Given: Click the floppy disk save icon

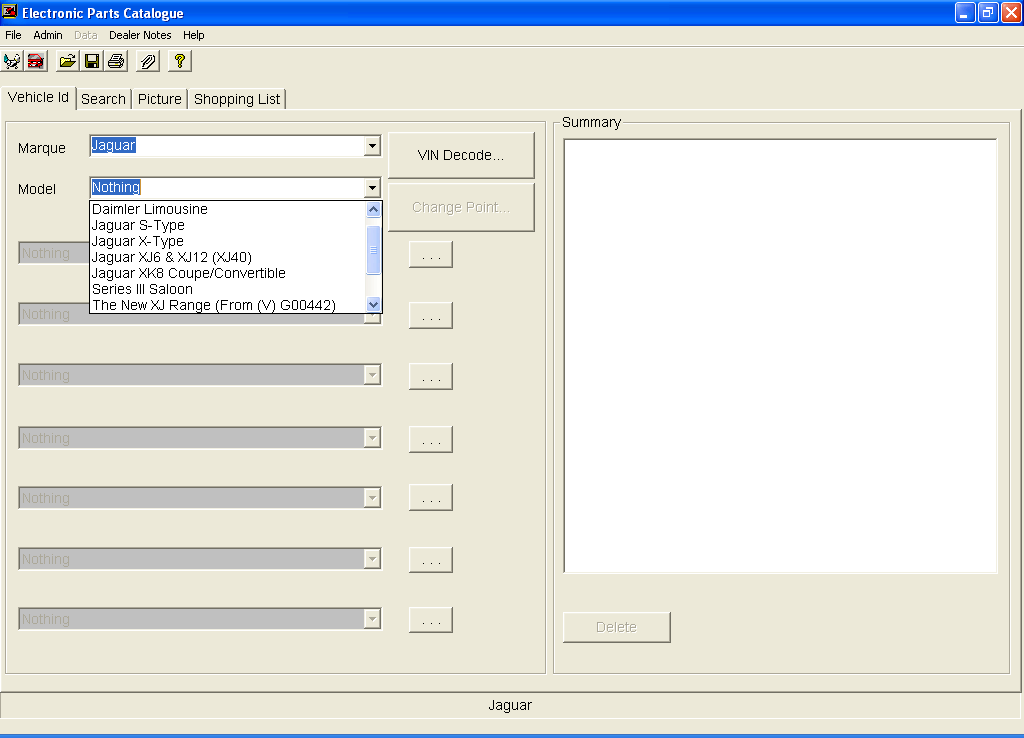Looking at the screenshot, I should pyautogui.click(x=92, y=61).
